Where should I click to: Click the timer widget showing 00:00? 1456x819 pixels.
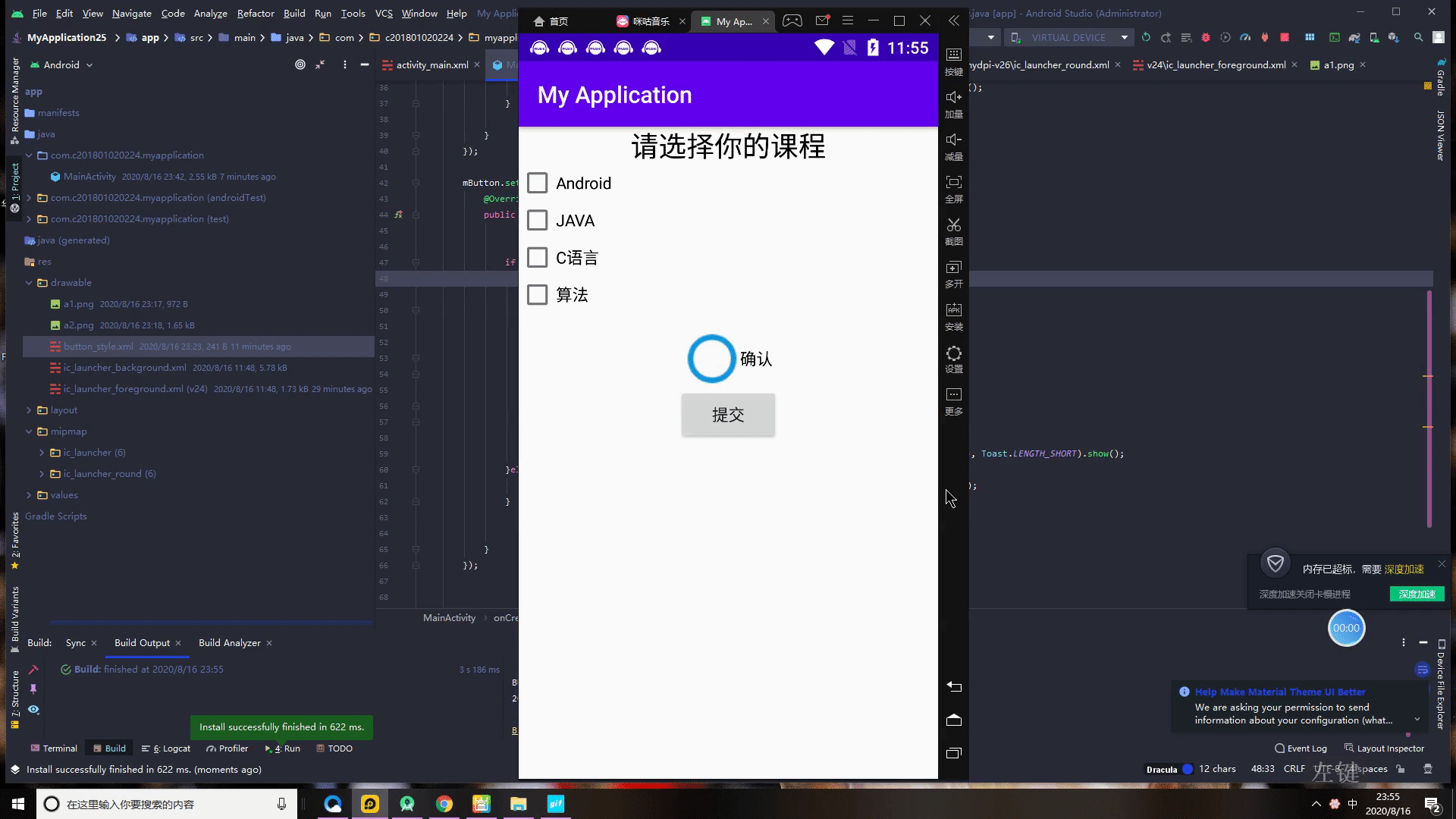point(1346,628)
